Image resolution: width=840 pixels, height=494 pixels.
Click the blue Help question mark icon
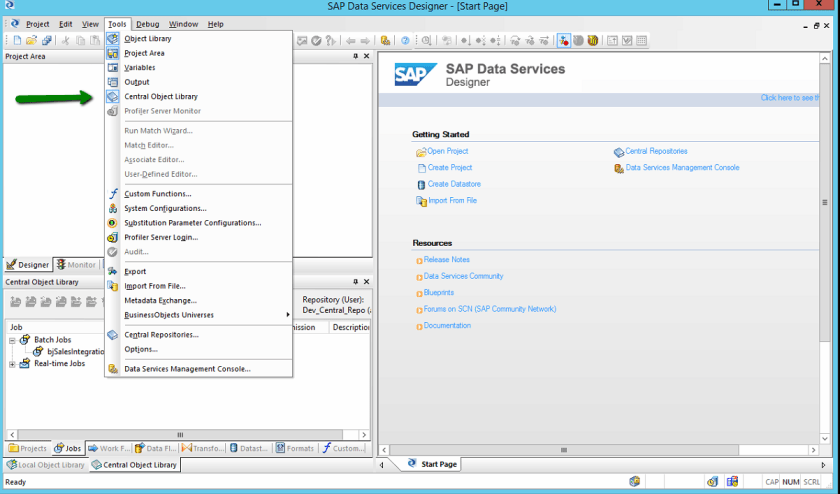pyautogui.click(x=405, y=41)
